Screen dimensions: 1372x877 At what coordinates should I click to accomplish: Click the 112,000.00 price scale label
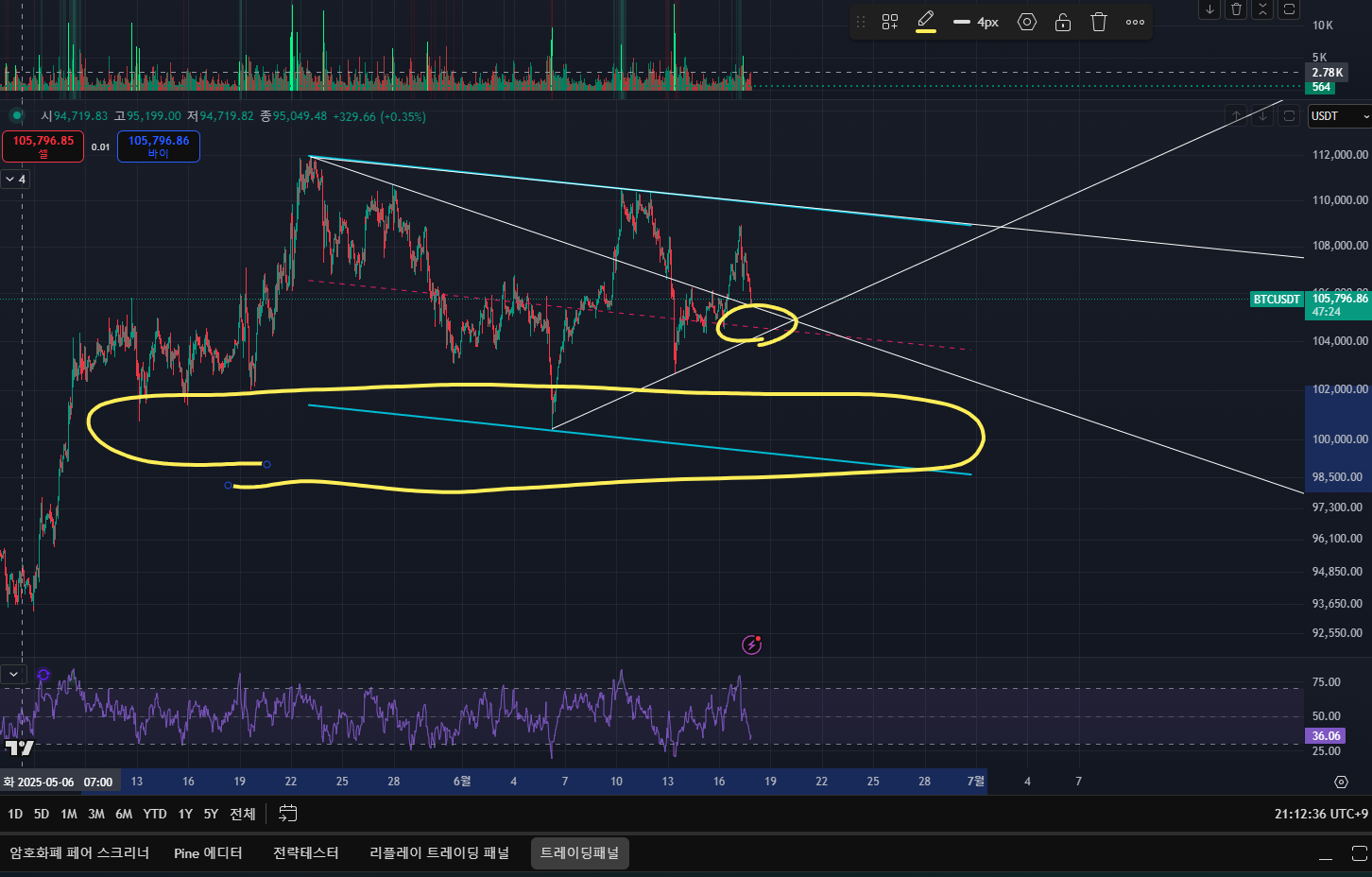point(1340,155)
